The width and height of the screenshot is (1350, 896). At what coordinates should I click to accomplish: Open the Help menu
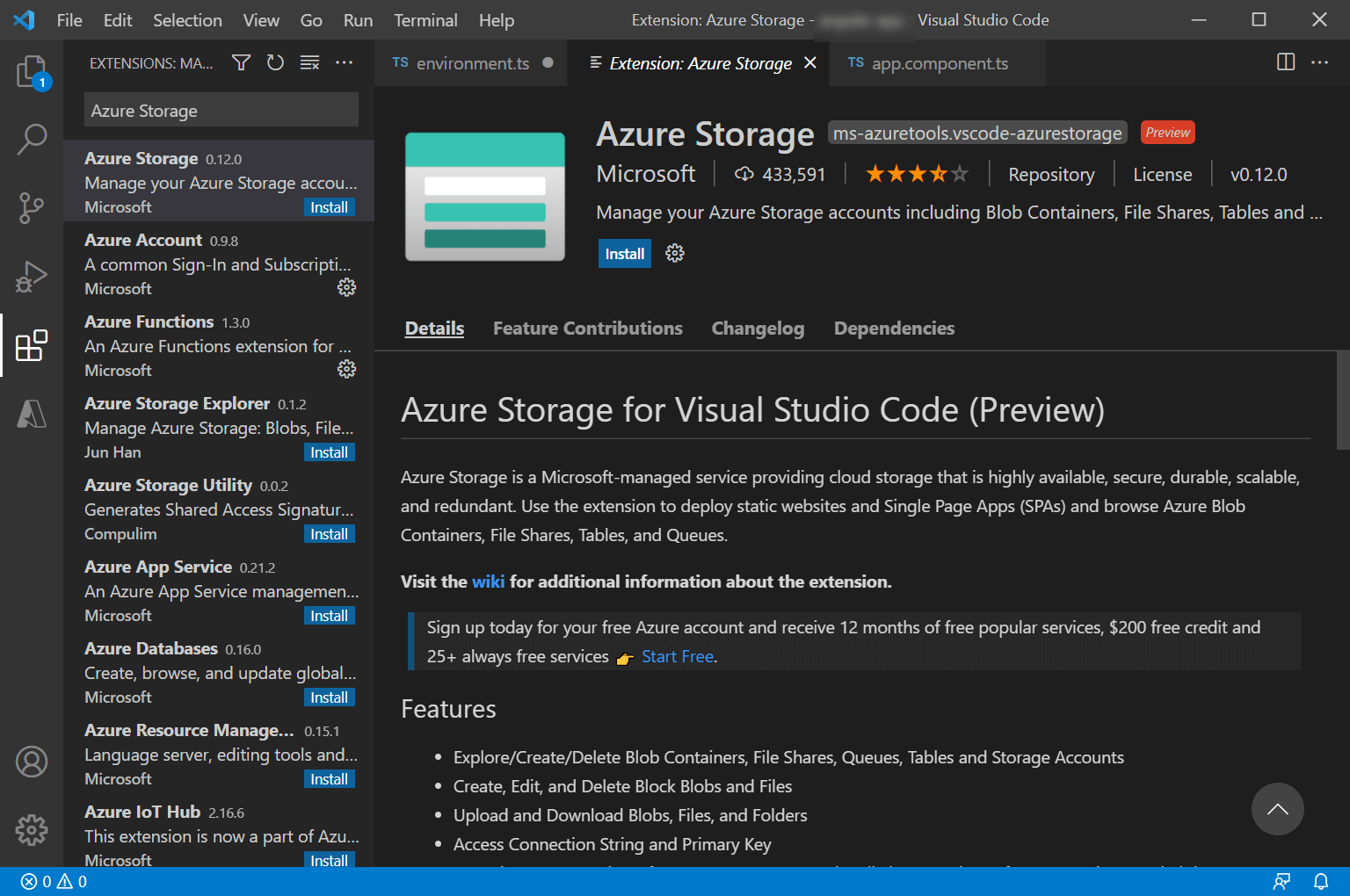coord(497,19)
